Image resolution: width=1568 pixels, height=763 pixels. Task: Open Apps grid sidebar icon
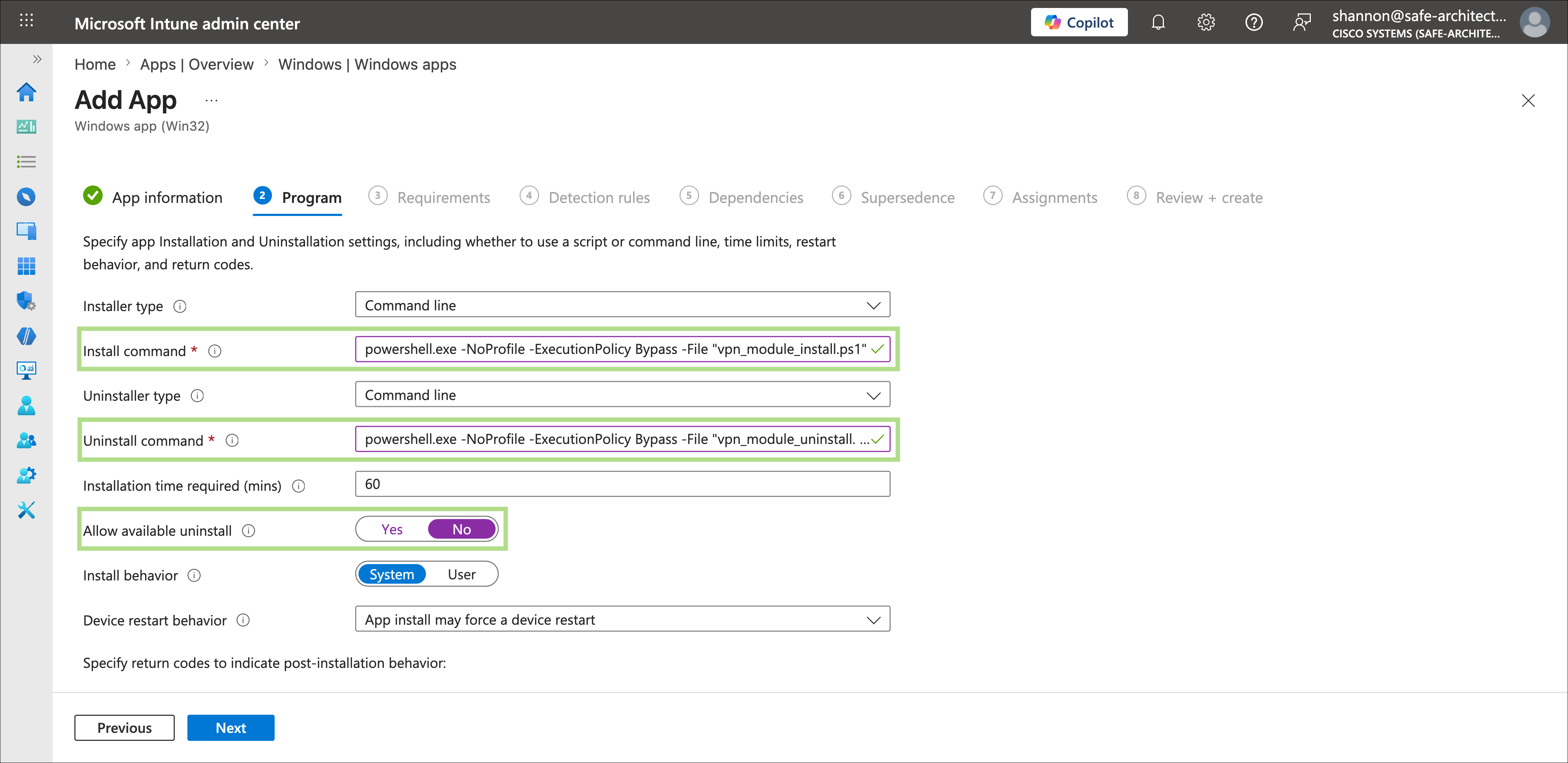[x=26, y=266]
